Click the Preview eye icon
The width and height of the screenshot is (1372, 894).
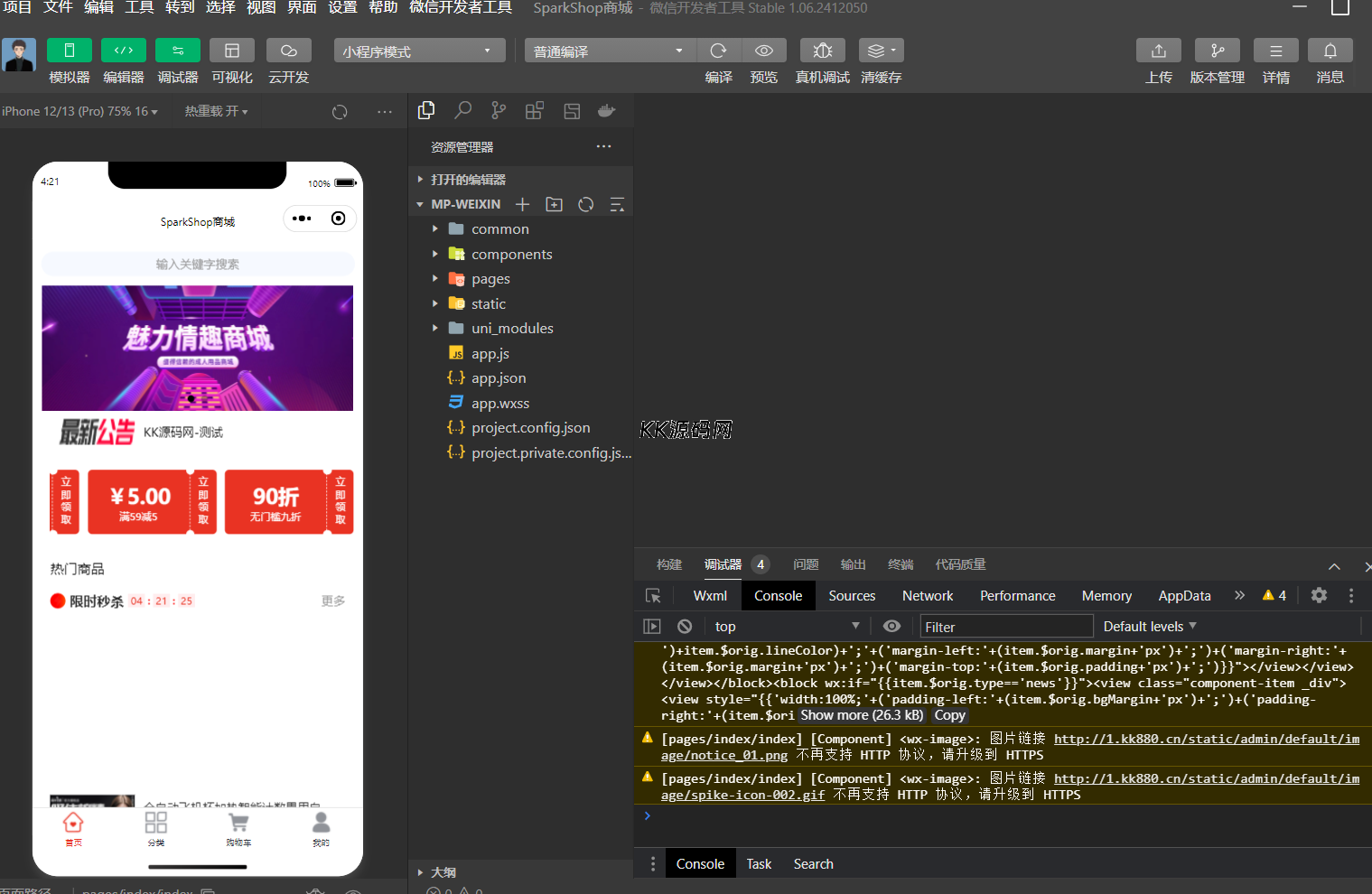pyautogui.click(x=763, y=51)
